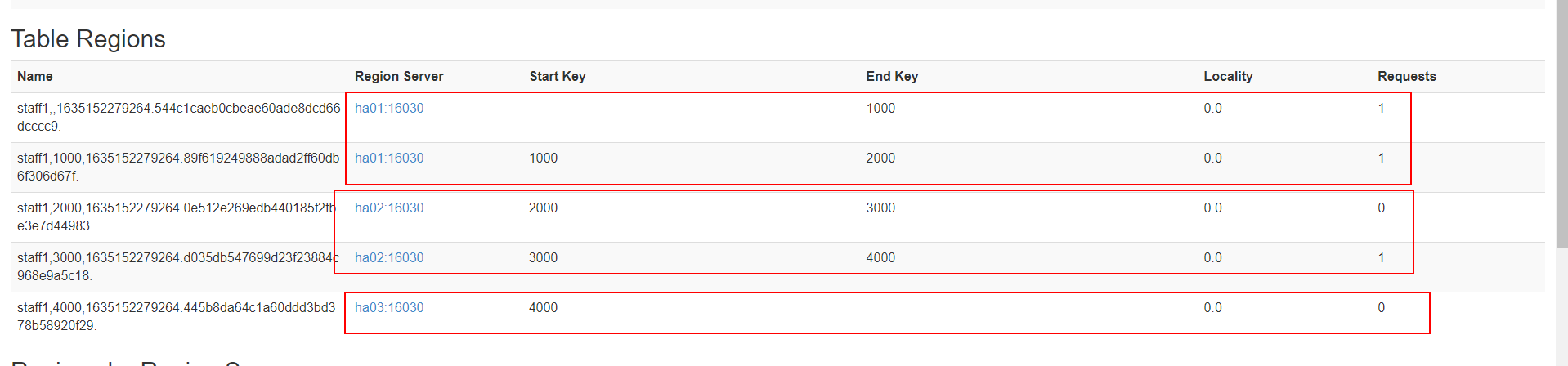The height and width of the screenshot is (366, 1568).
Task: Open ha02:16030 link for start key 2000
Action: point(389,208)
